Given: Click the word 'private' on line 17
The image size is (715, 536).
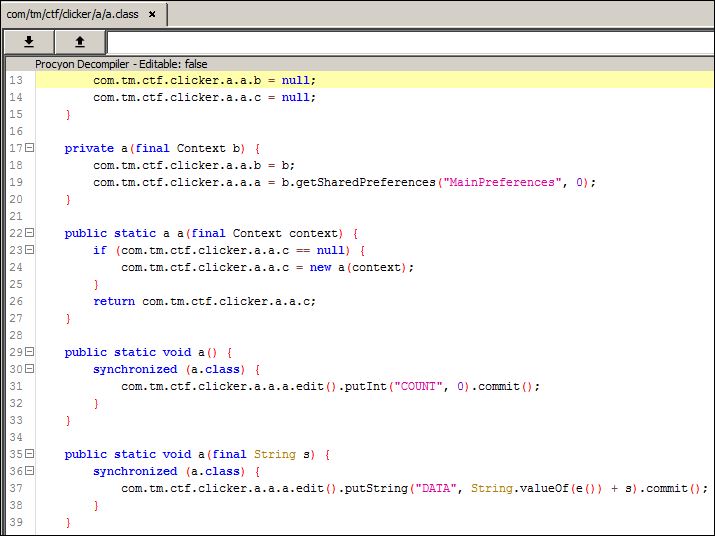Looking at the screenshot, I should click(89, 148).
